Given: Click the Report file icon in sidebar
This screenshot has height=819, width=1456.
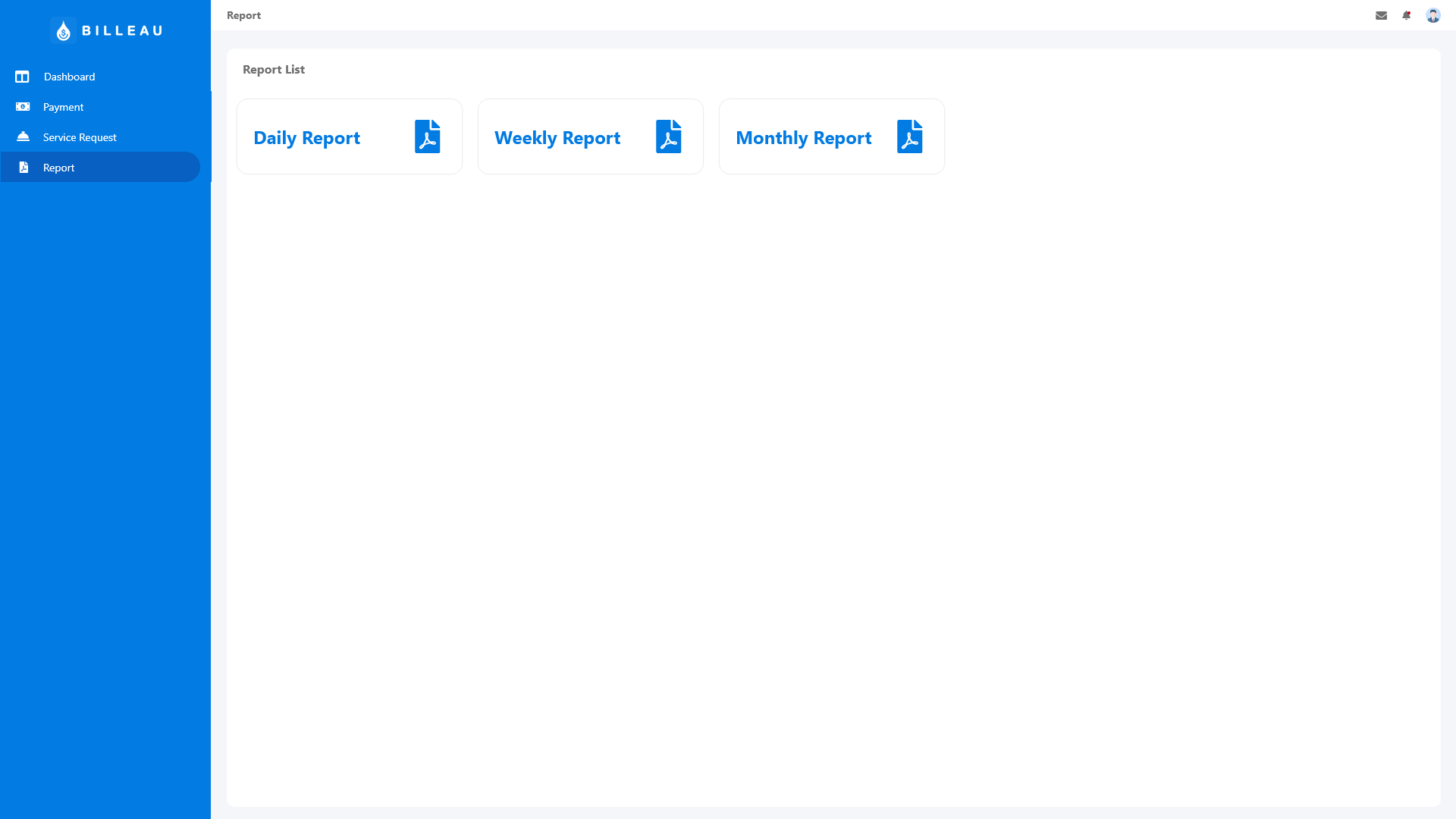Looking at the screenshot, I should [x=24, y=168].
